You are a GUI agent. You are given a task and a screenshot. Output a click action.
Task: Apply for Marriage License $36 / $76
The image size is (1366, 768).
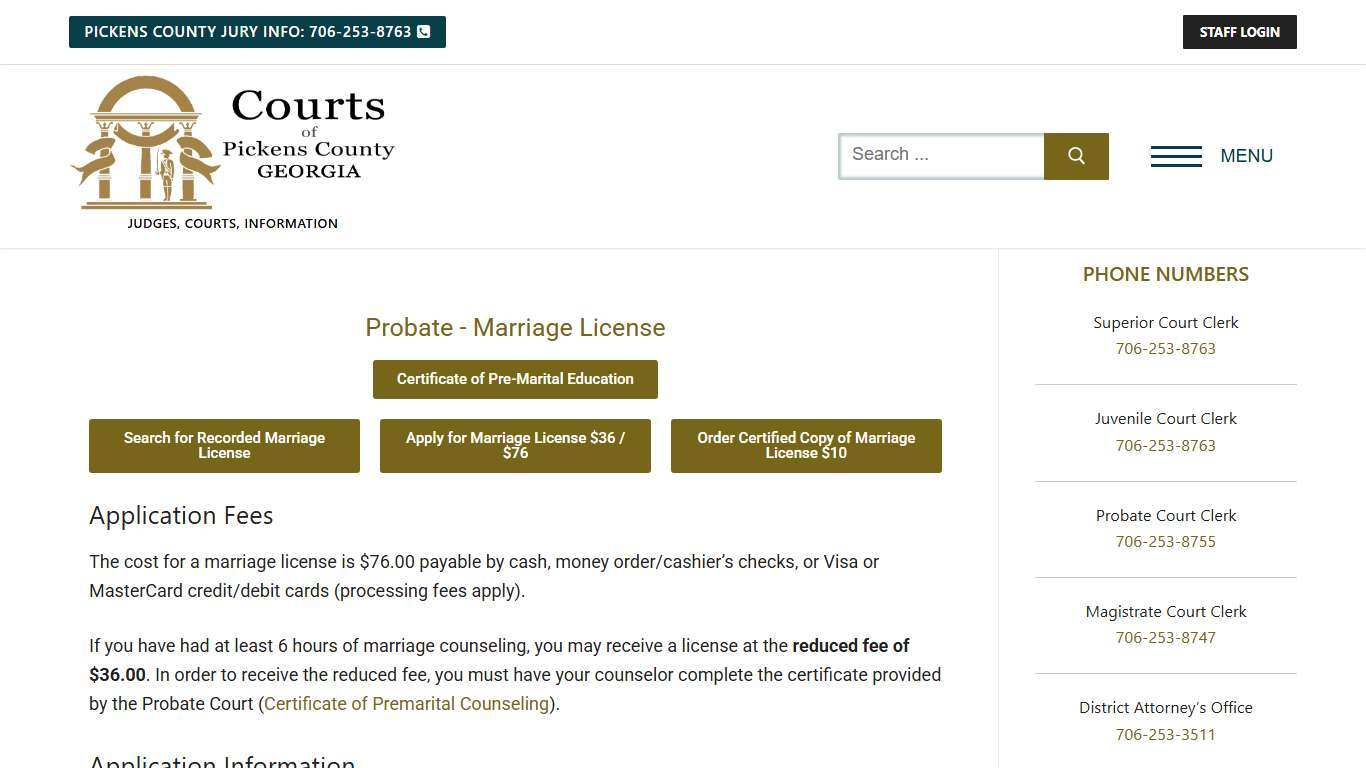(515, 445)
